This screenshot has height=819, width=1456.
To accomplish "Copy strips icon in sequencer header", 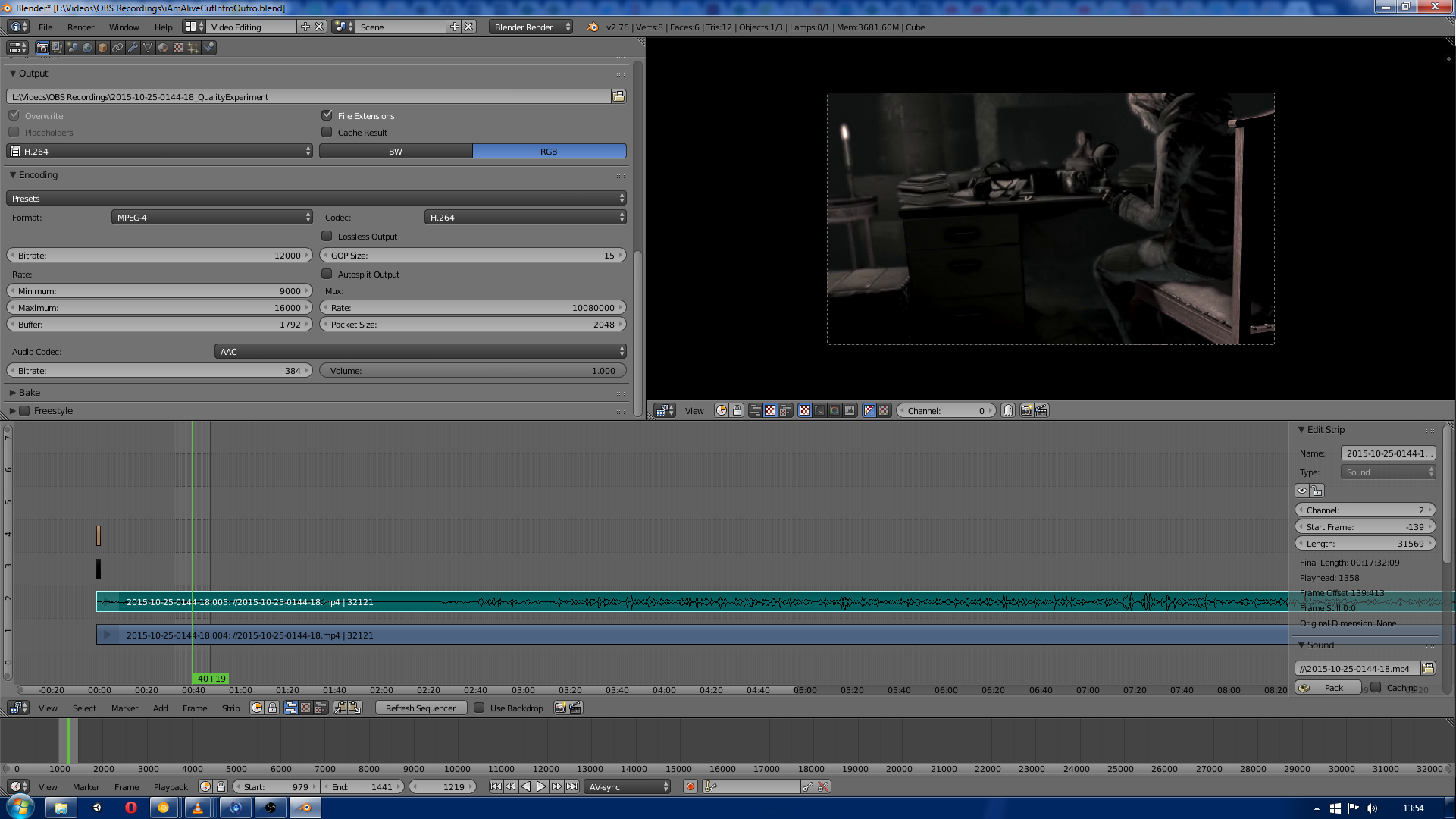I will (x=340, y=708).
